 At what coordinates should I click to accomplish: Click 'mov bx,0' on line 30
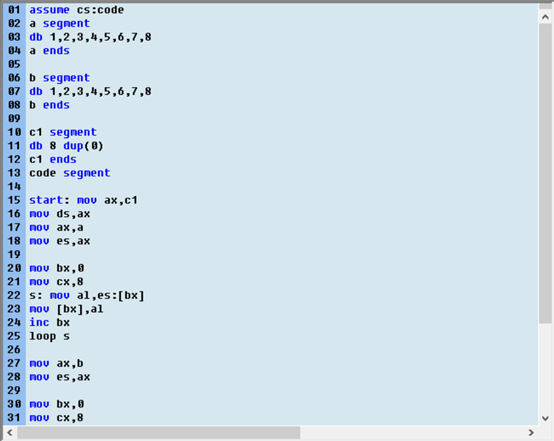click(x=57, y=404)
